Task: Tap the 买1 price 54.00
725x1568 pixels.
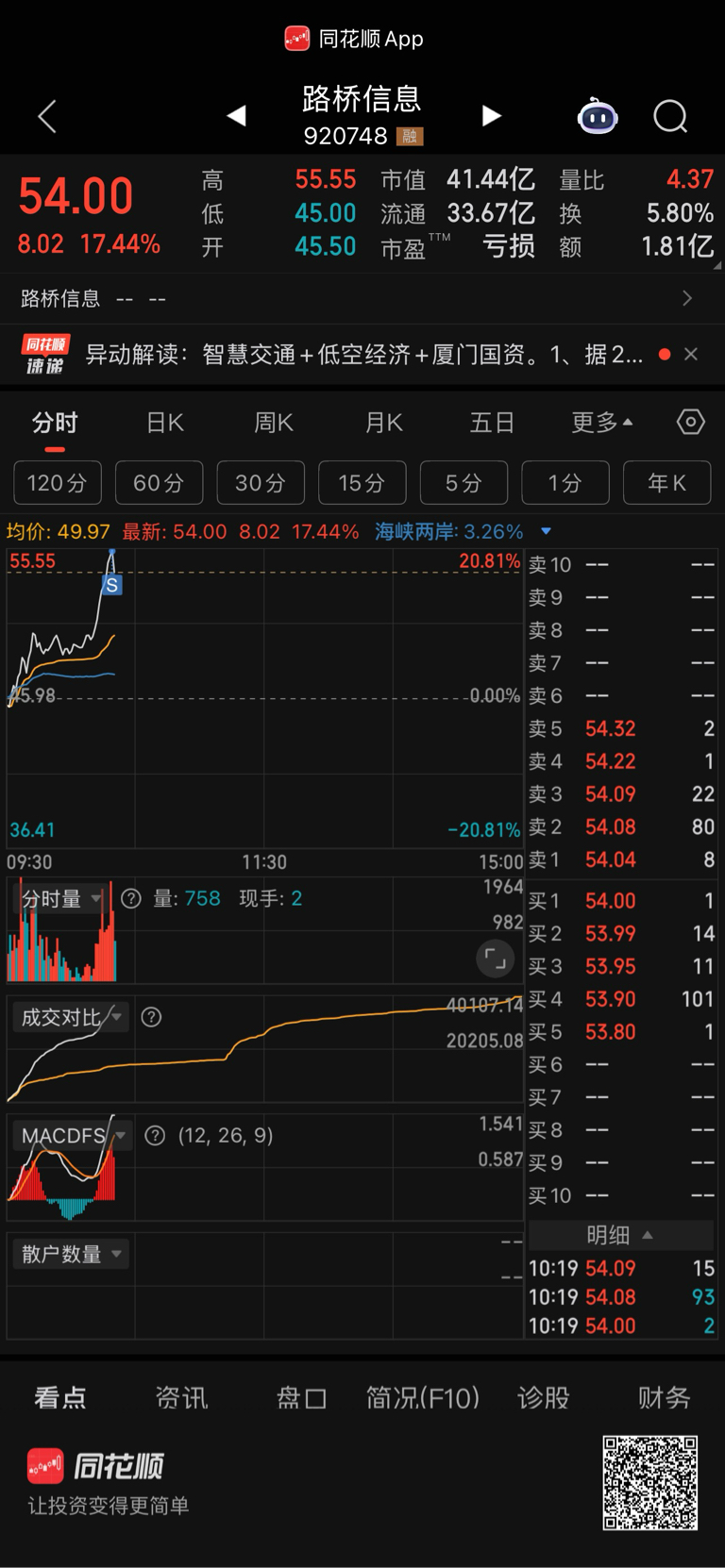Action: click(x=611, y=901)
